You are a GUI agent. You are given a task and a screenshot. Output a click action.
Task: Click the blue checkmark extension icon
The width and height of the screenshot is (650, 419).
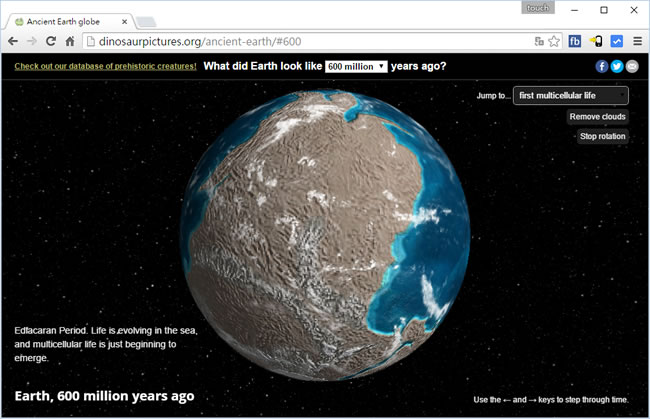point(616,41)
